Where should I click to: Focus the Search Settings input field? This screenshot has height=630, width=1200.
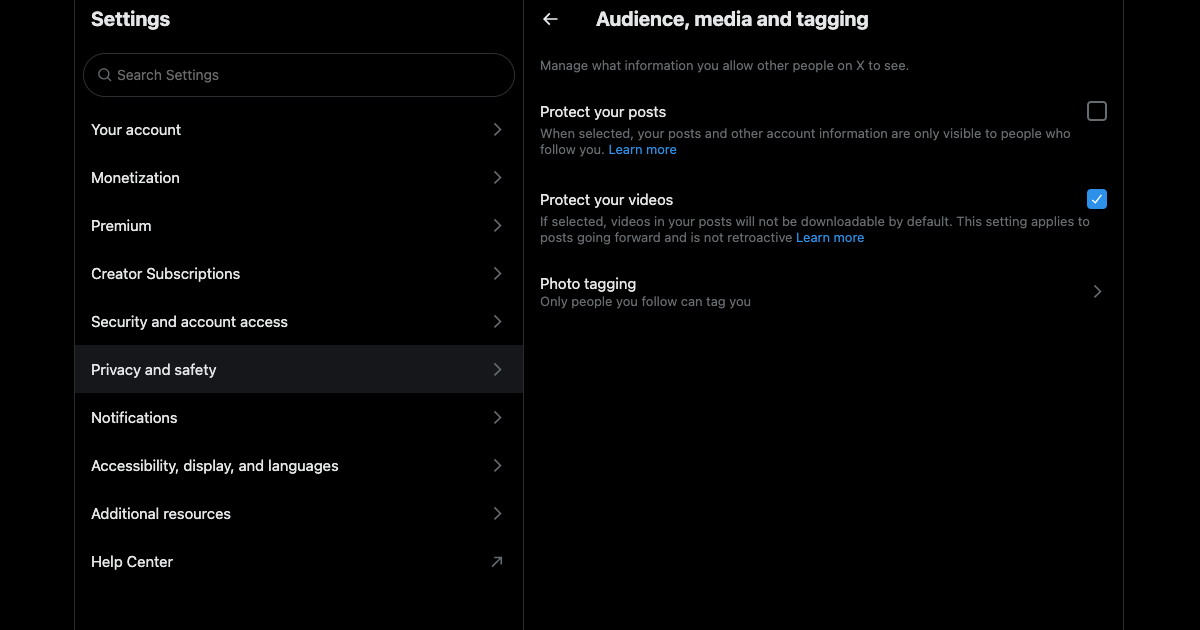point(299,75)
